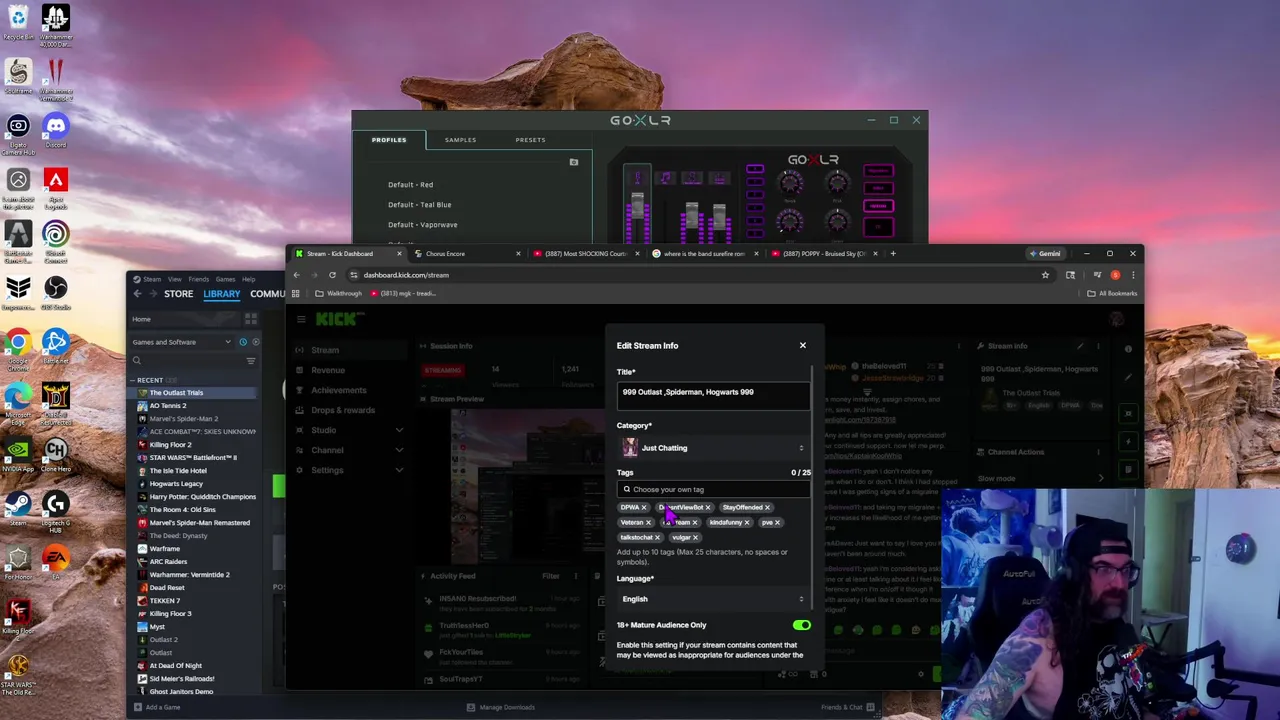Open the Steam Friends menu

(x=199, y=279)
